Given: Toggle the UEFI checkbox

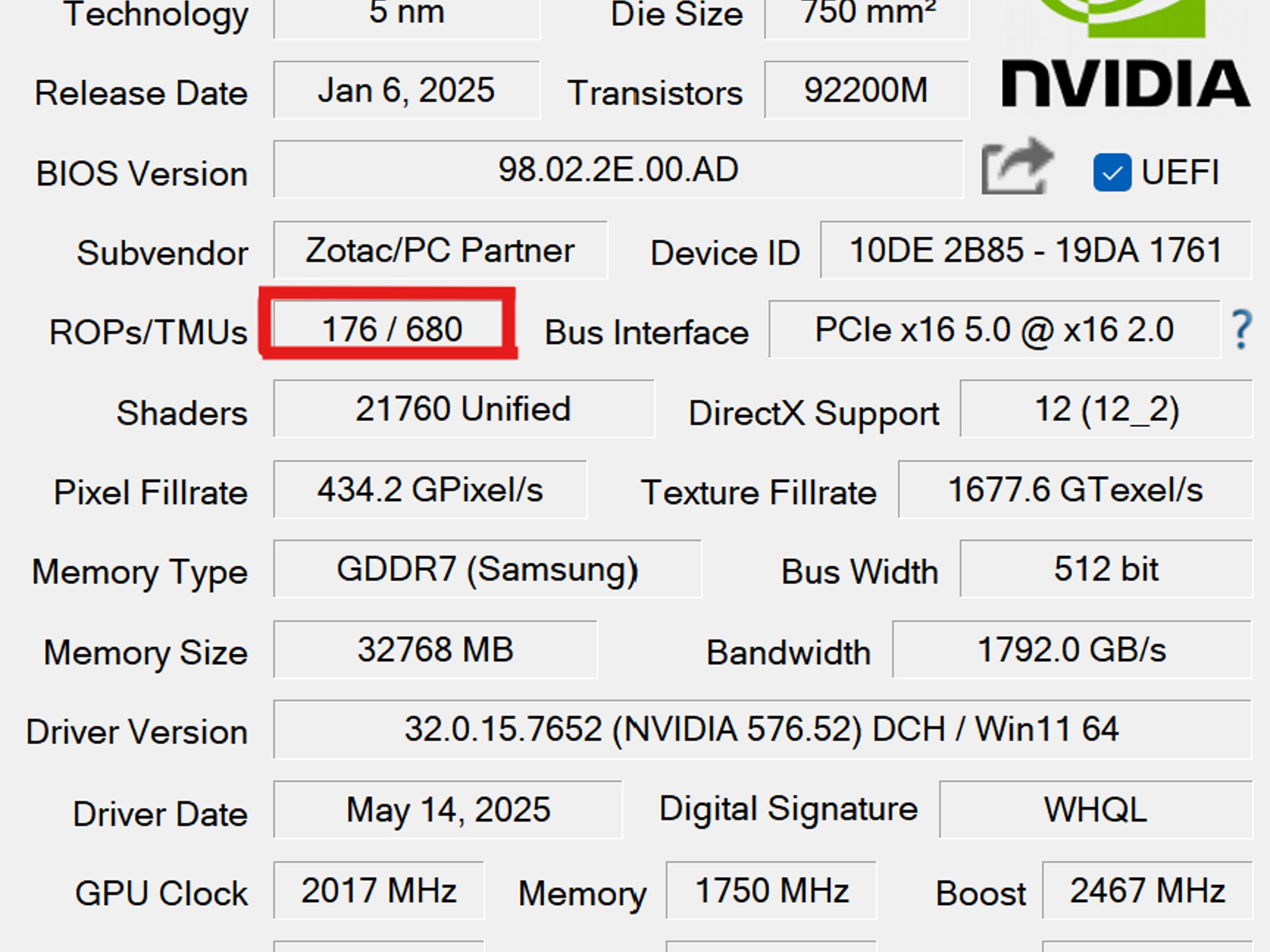Looking at the screenshot, I should tap(1112, 172).
